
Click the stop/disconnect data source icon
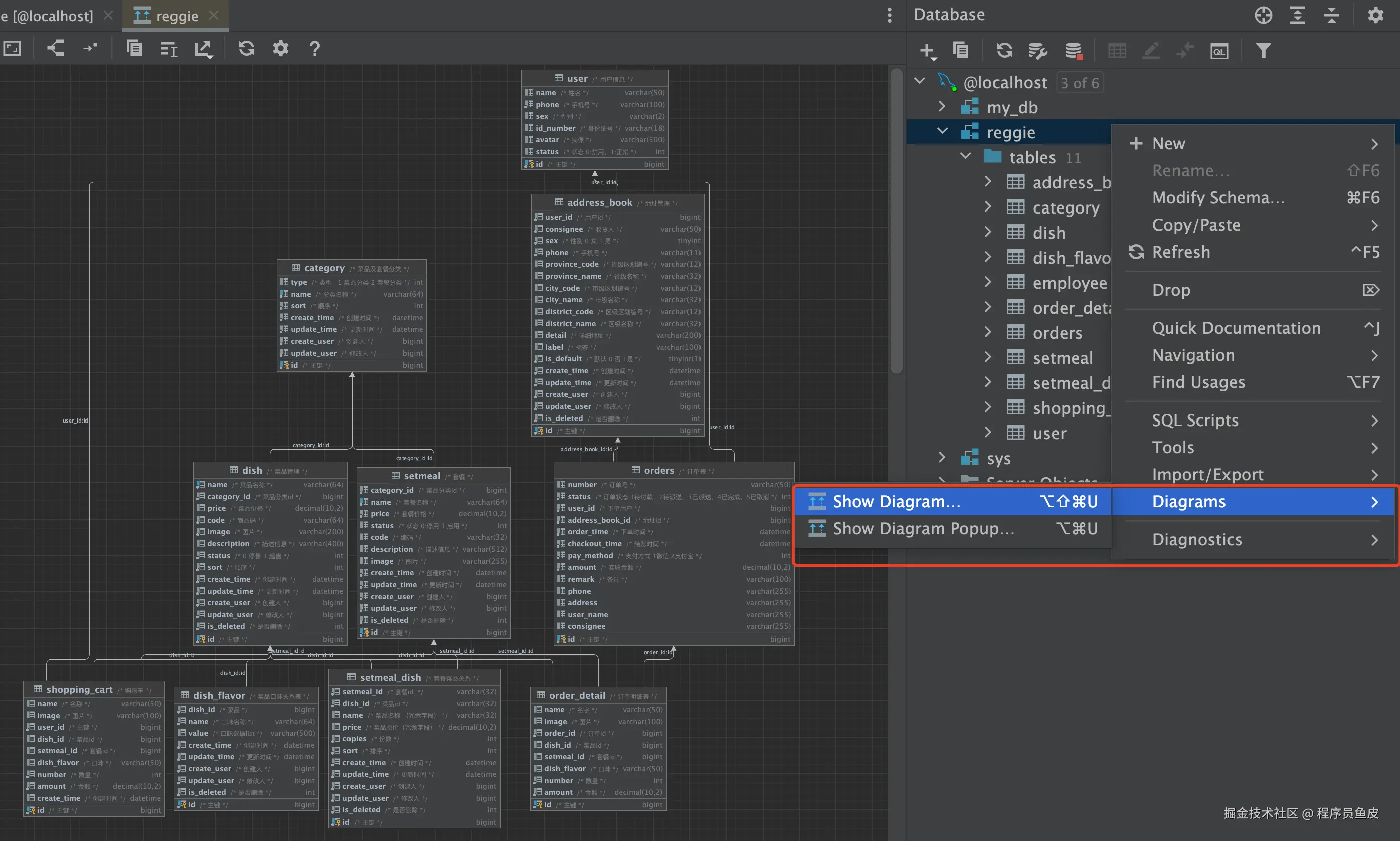tap(1073, 51)
